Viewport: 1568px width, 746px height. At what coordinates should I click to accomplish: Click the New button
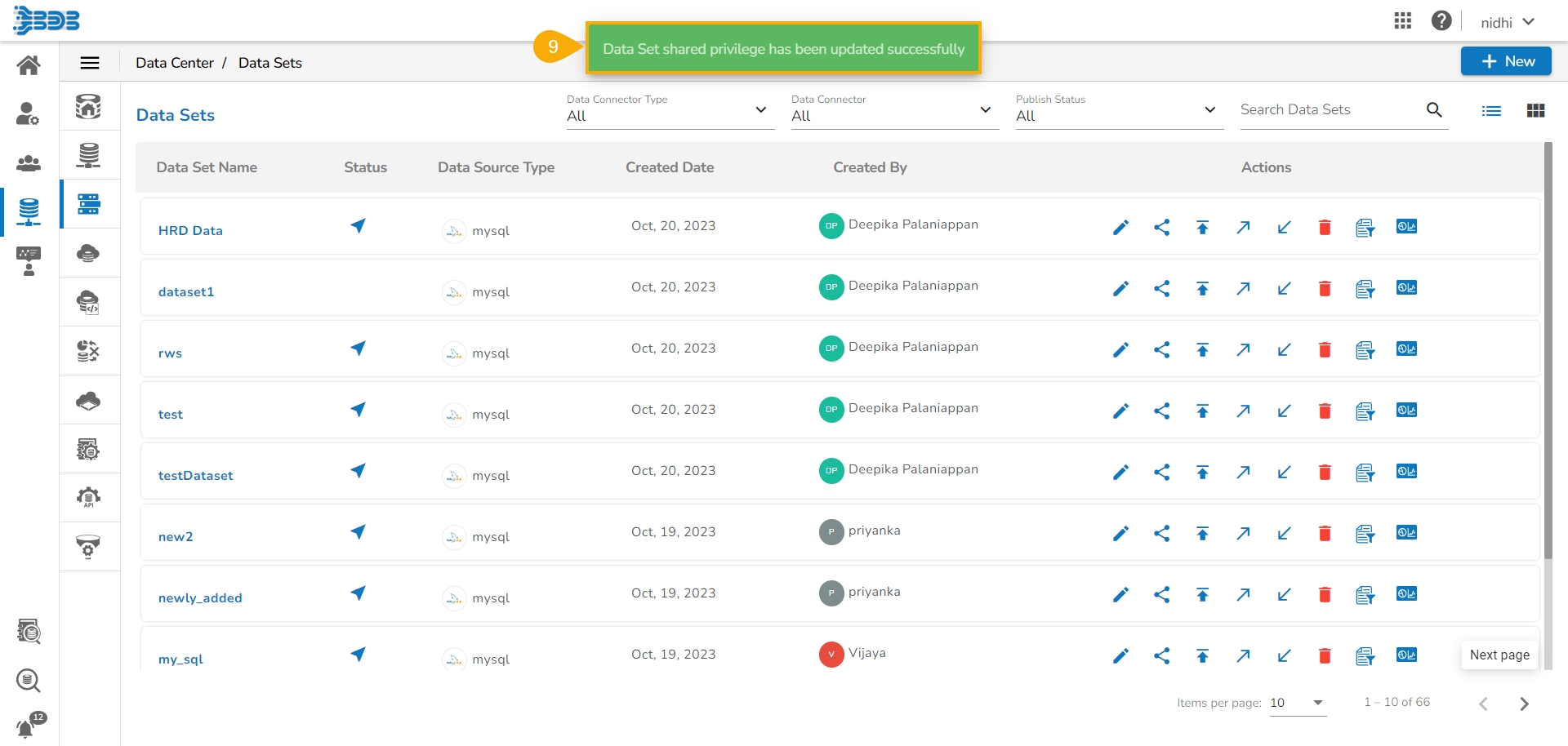click(x=1505, y=61)
